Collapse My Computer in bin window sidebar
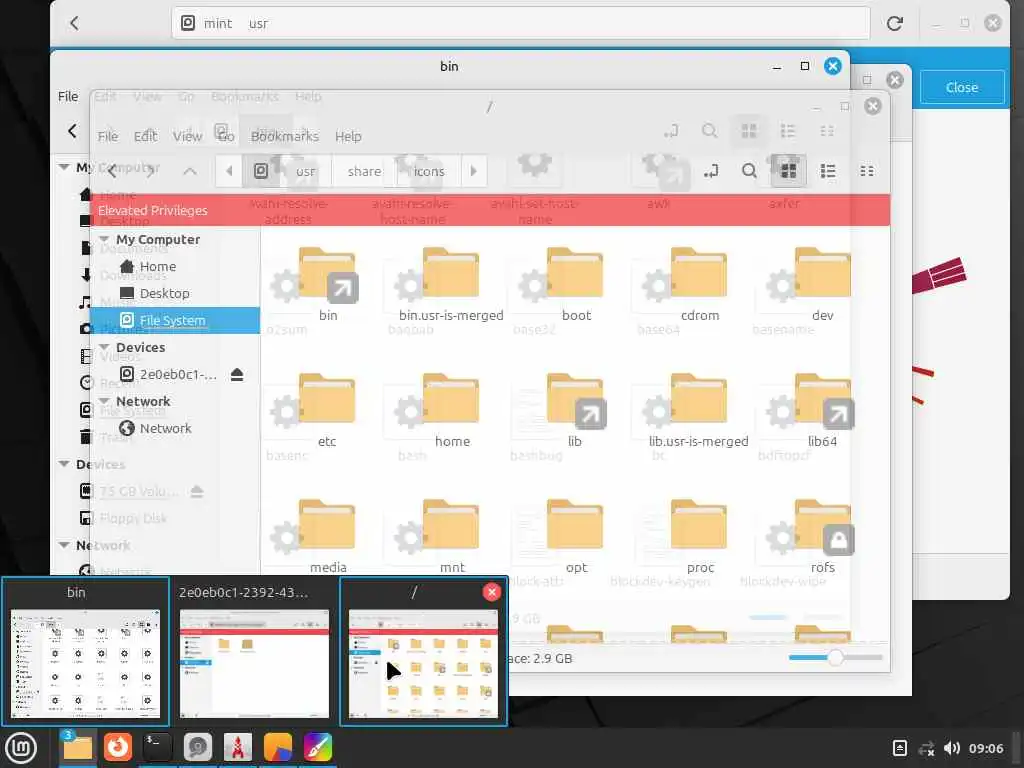The height and width of the screenshot is (768, 1024). pyautogui.click(x=64, y=167)
